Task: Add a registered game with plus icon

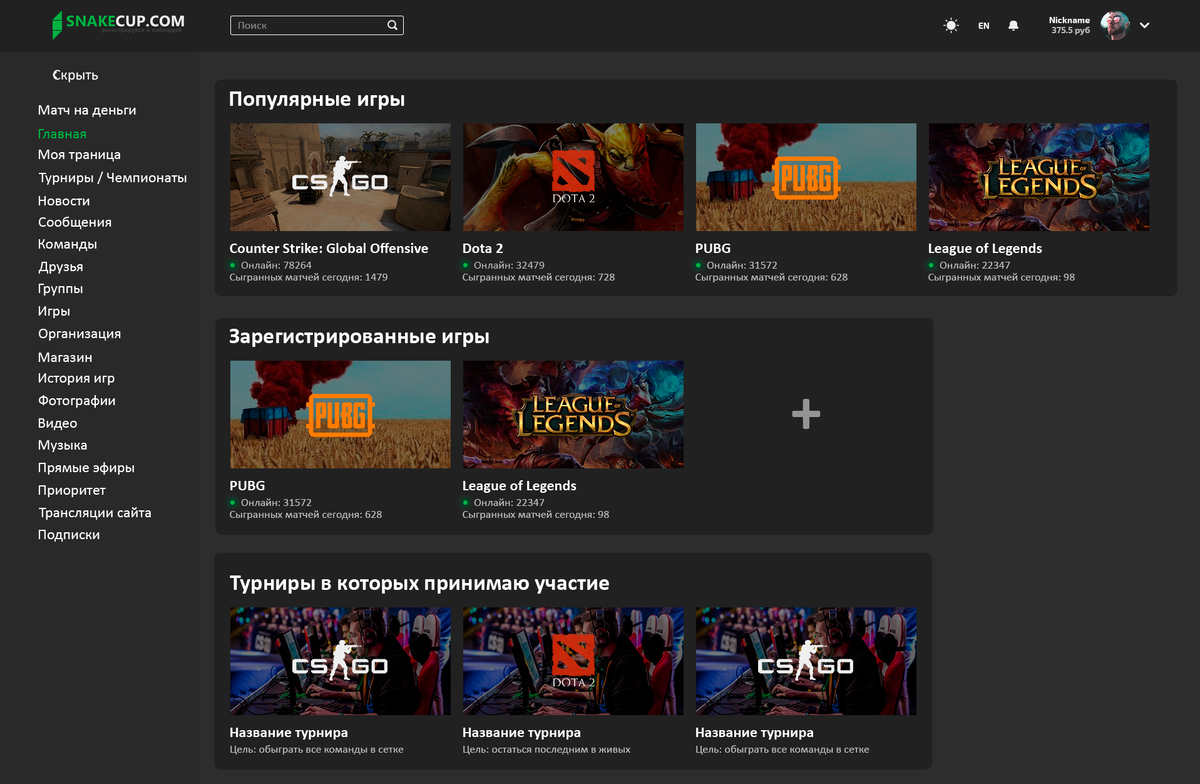Action: tap(806, 414)
